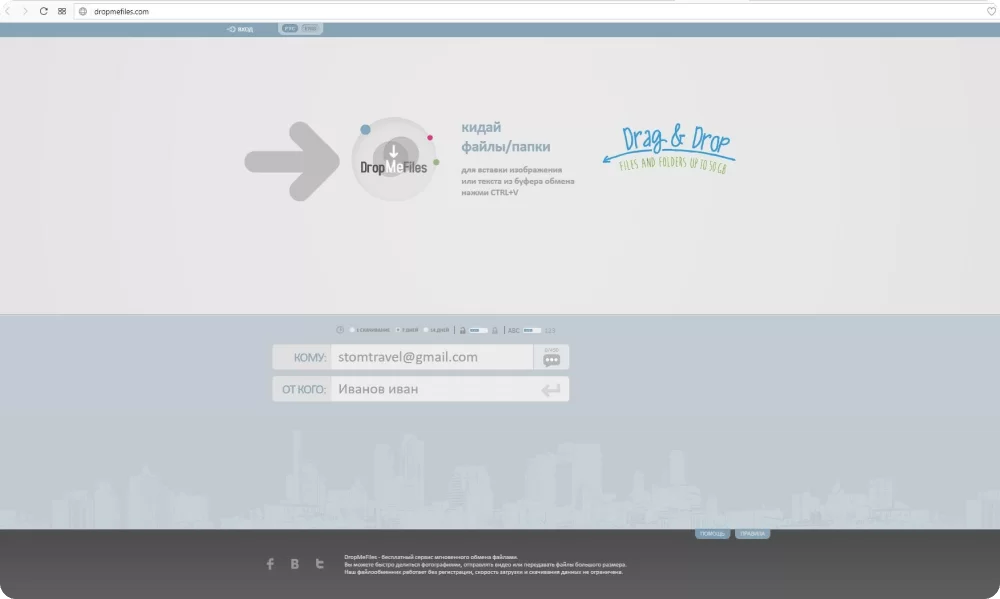Click the DropMeFiles upload circle
This screenshot has width=1000, height=599.
[394, 159]
